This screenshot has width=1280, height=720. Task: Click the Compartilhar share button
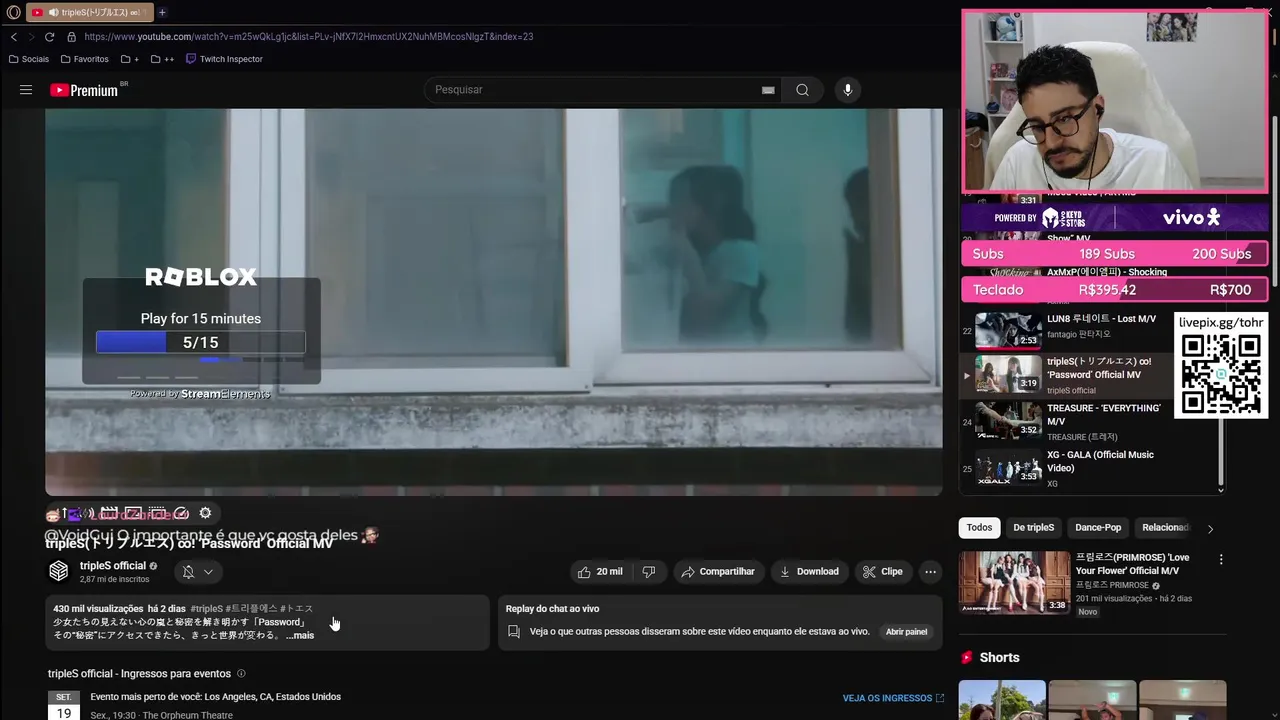click(x=717, y=572)
